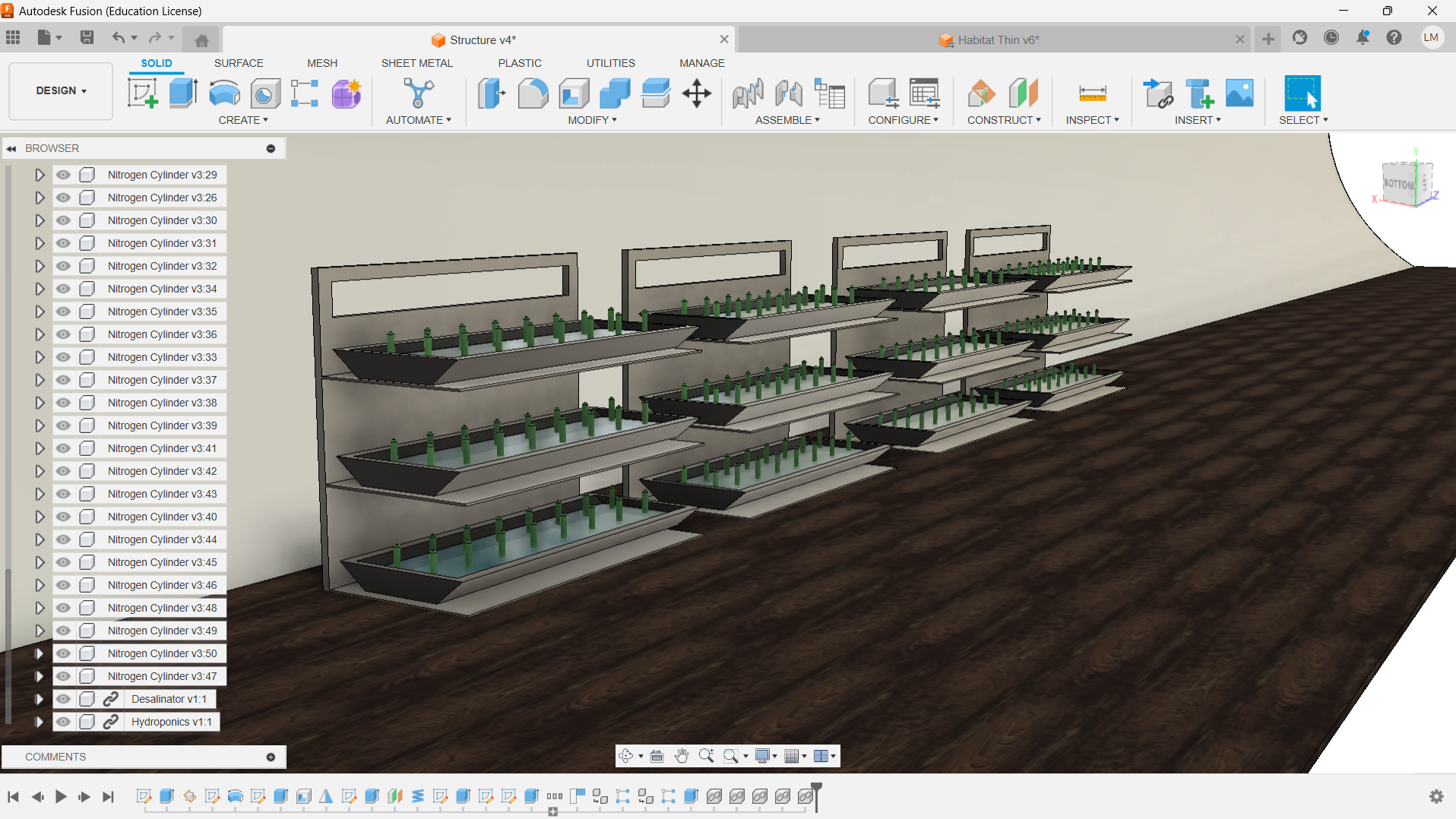The image size is (1456, 819).
Task: Select the Hole tool
Action: 265,93
